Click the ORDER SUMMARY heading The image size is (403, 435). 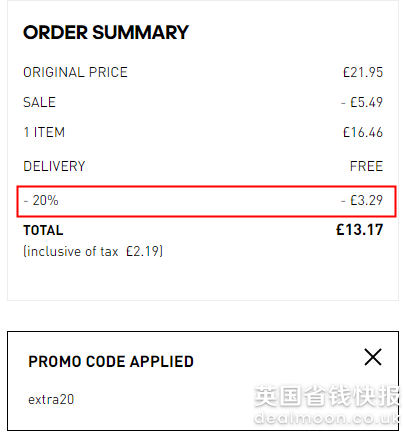(x=106, y=32)
